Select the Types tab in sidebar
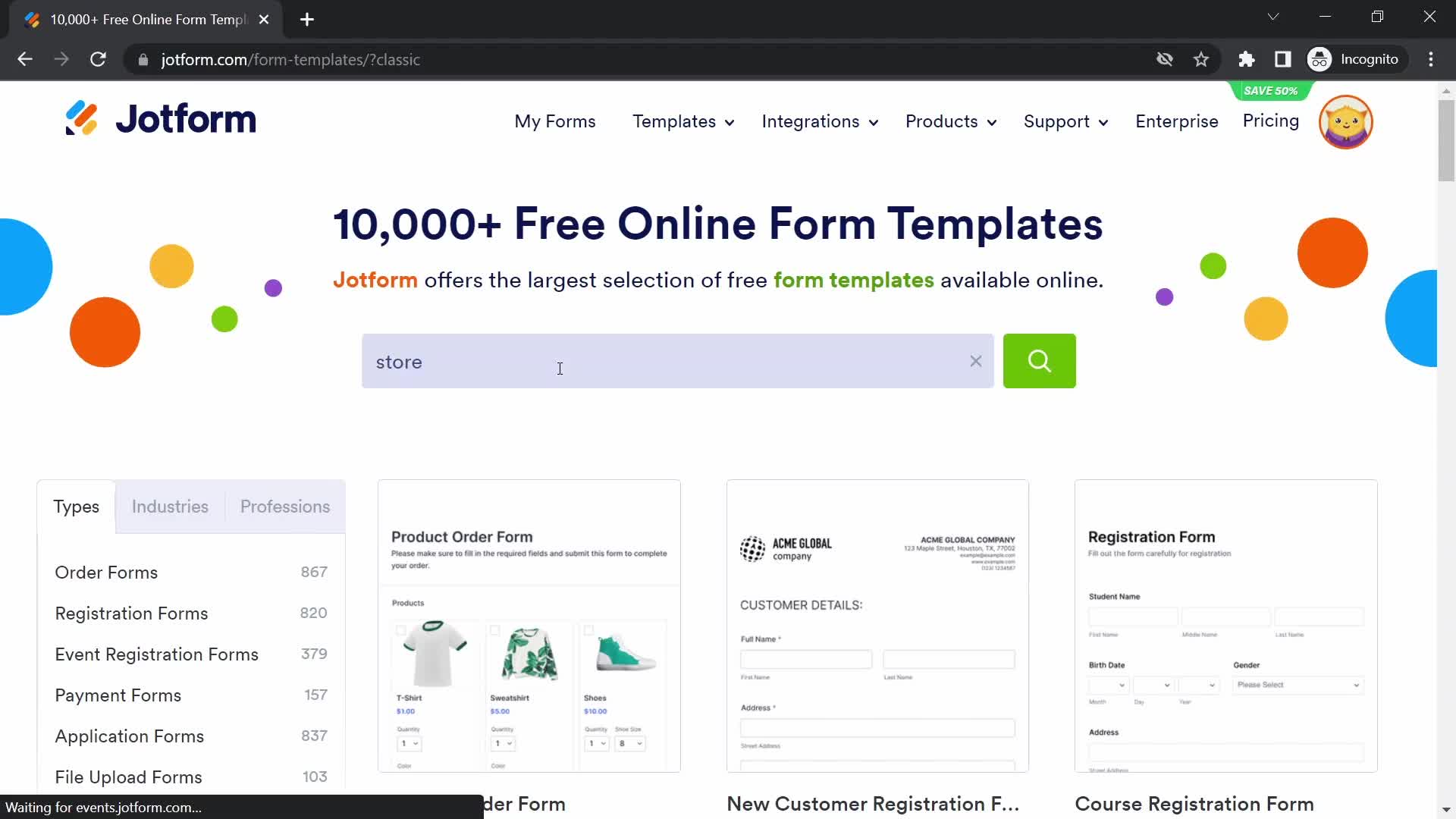The height and width of the screenshot is (819, 1456). 76,506
